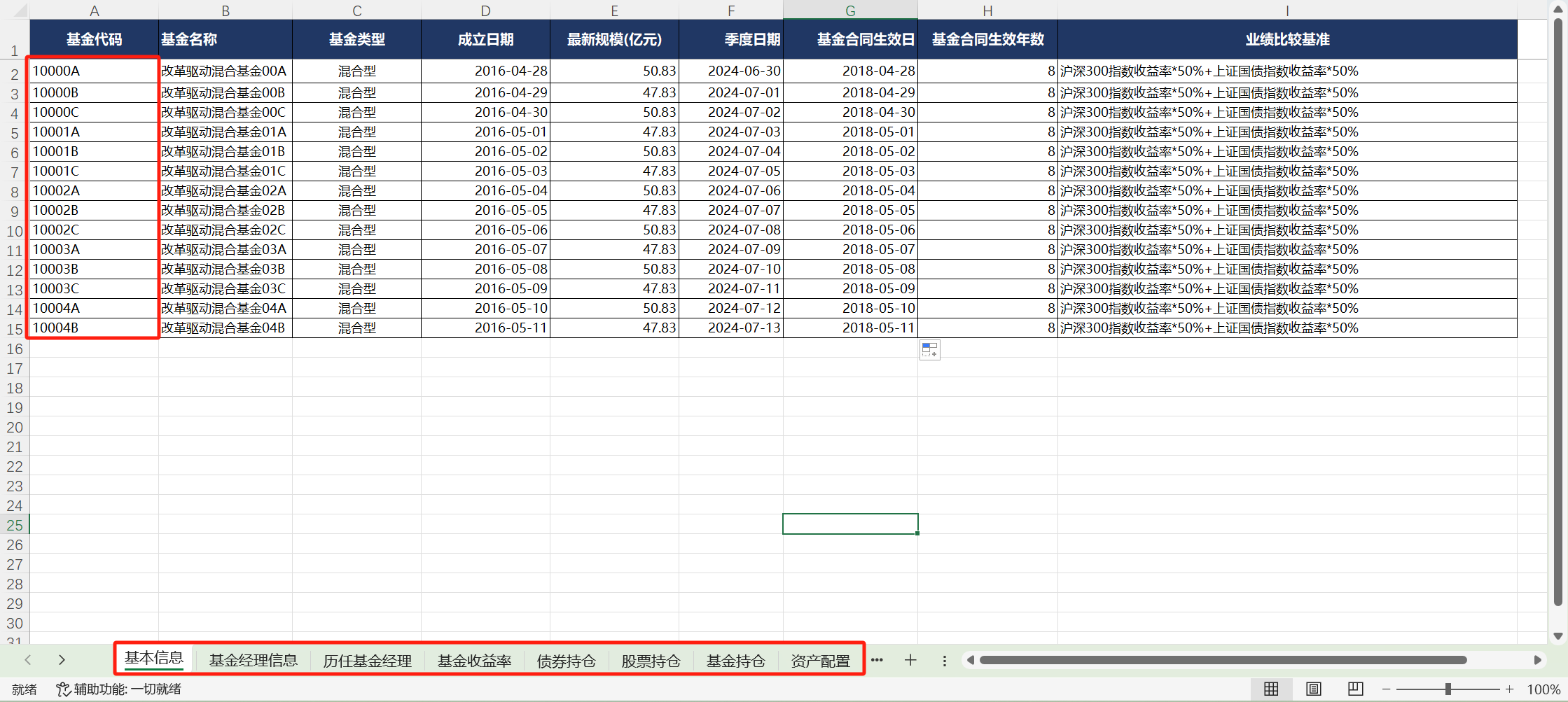The width and height of the screenshot is (1568, 702).
Task: Click the zoom in plus icon
Action: pyautogui.click(x=1510, y=689)
